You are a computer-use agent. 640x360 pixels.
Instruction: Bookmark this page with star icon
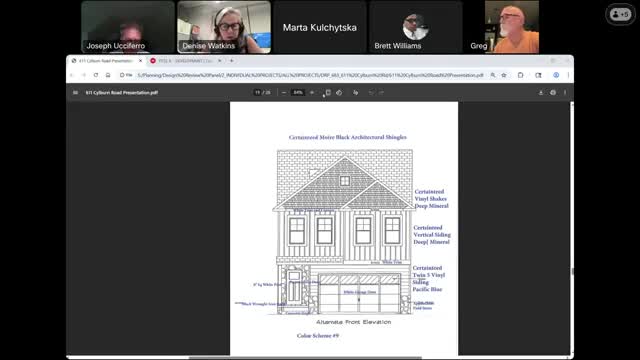tap(504, 75)
